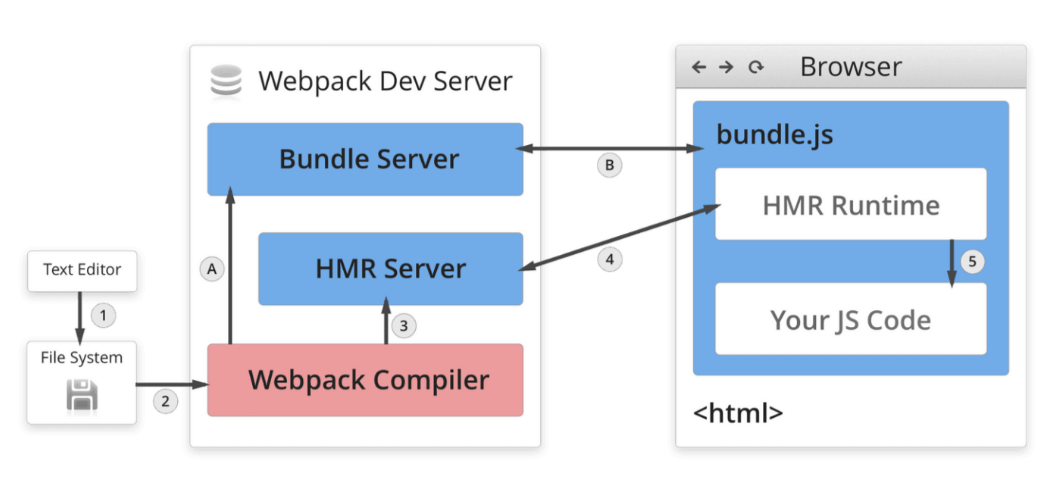Click the Browser title text
The height and width of the screenshot is (480, 1064).
pyautogui.click(x=850, y=67)
